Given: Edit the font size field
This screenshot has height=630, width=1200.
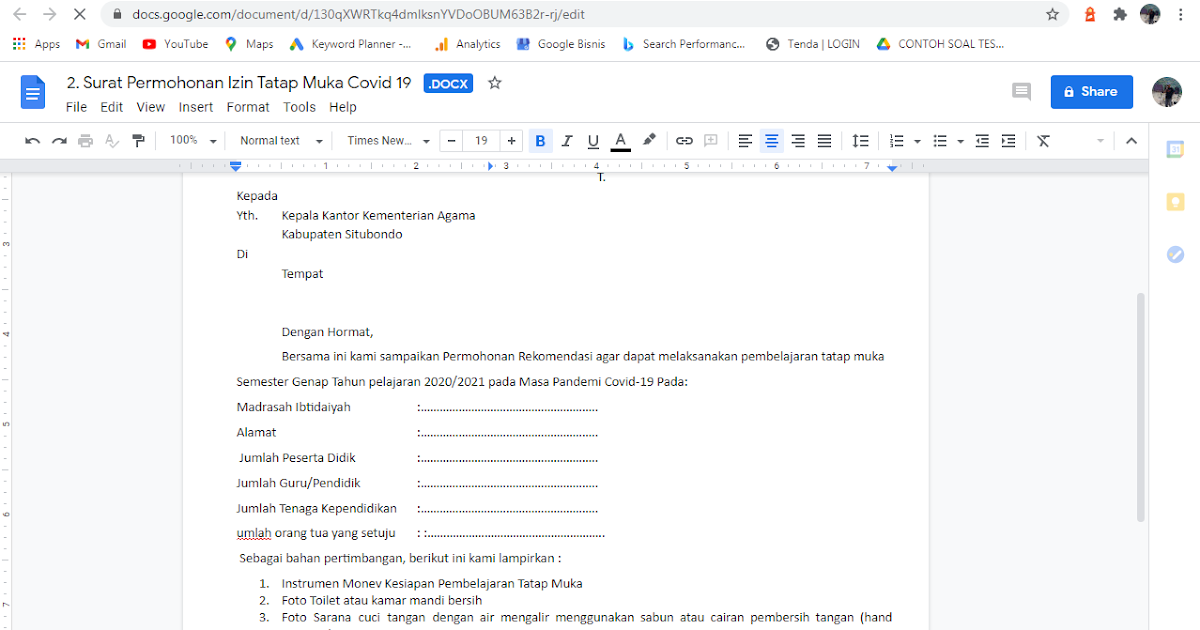Looking at the screenshot, I should (482, 141).
